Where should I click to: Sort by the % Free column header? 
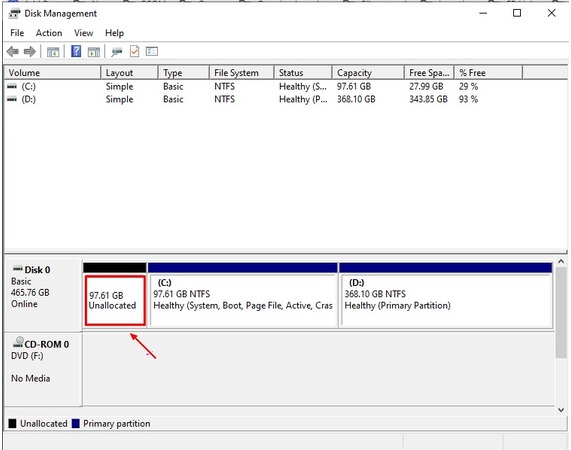pos(488,73)
